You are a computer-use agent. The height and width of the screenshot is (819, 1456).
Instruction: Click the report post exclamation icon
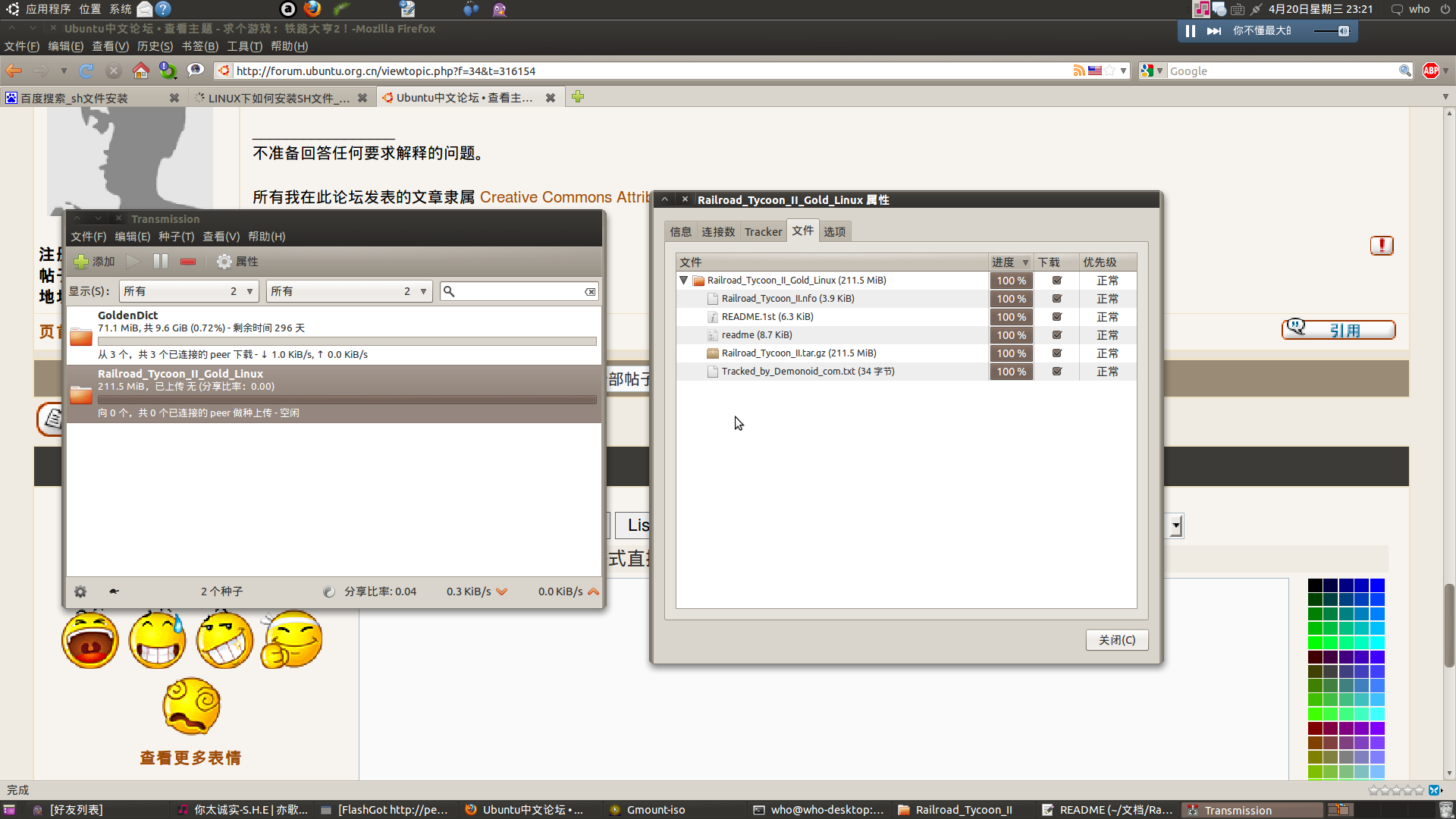click(1382, 246)
